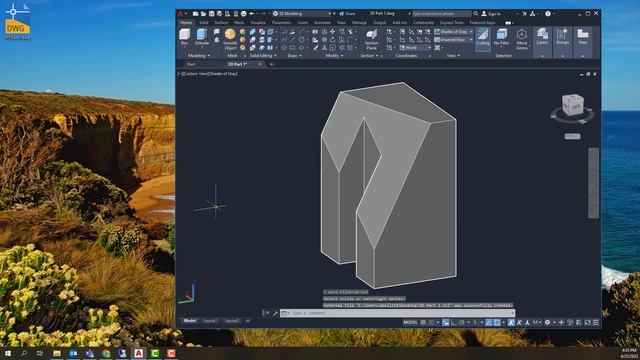The width and height of the screenshot is (640, 360).
Task: Switch to the Annotate ribbon tab
Action: click(x=322, y=23)
